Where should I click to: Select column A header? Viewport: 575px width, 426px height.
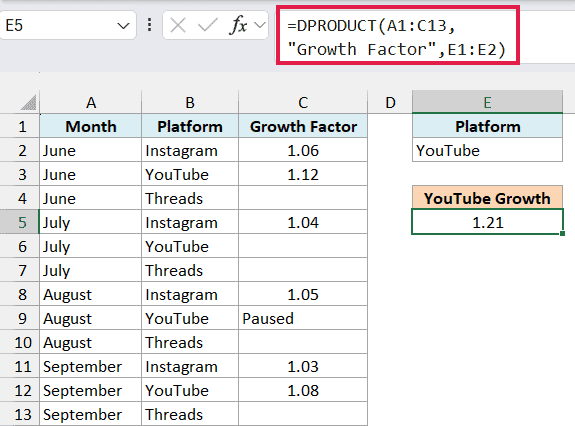click(x=91, y=103)
